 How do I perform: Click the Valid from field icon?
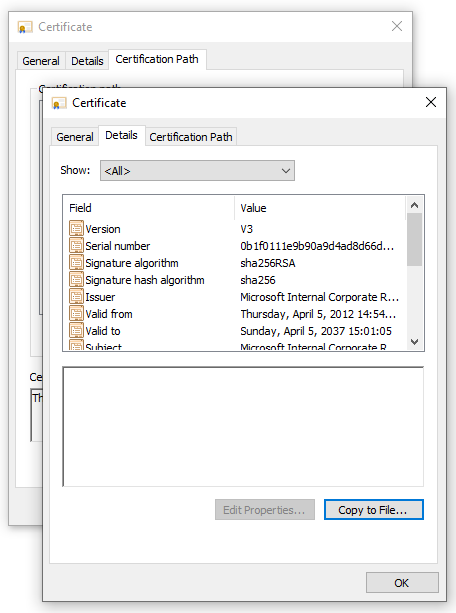pyautogui.click(x=76, y=313)
